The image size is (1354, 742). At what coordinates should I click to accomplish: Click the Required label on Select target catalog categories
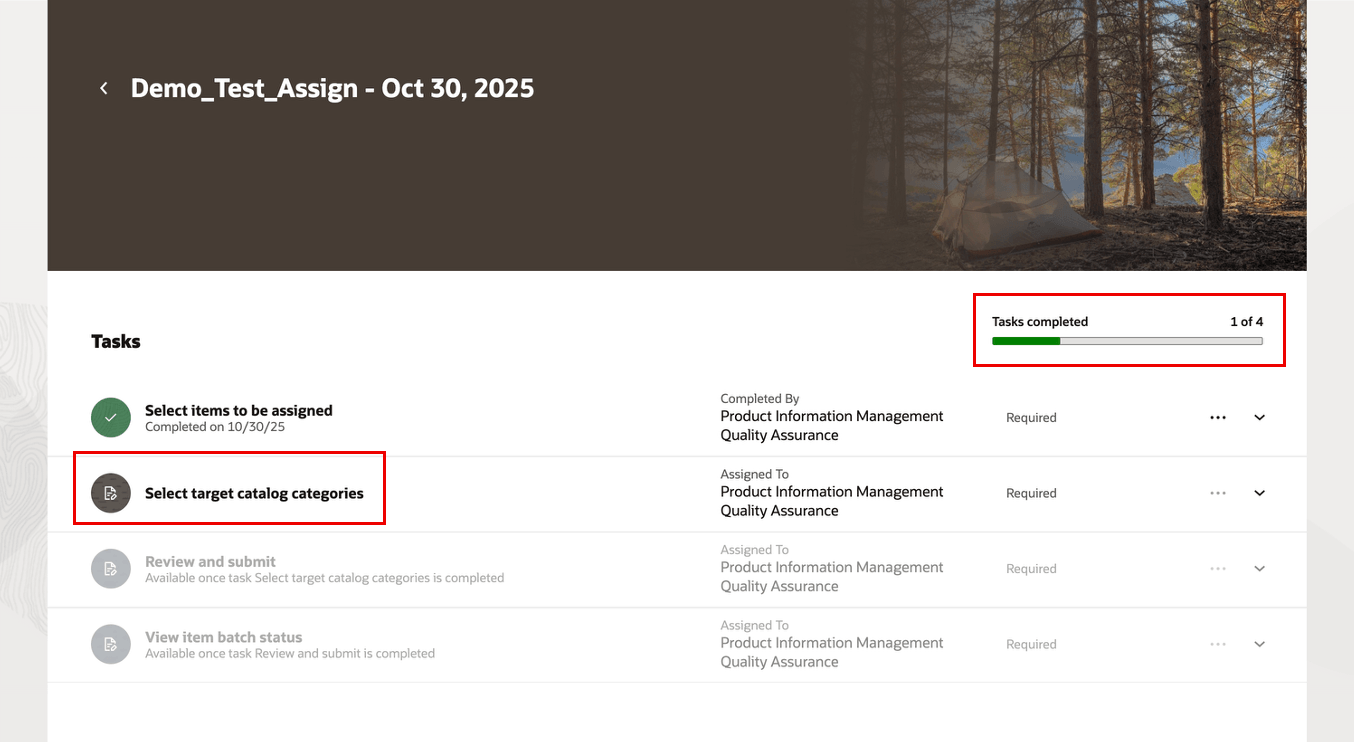1031,493
